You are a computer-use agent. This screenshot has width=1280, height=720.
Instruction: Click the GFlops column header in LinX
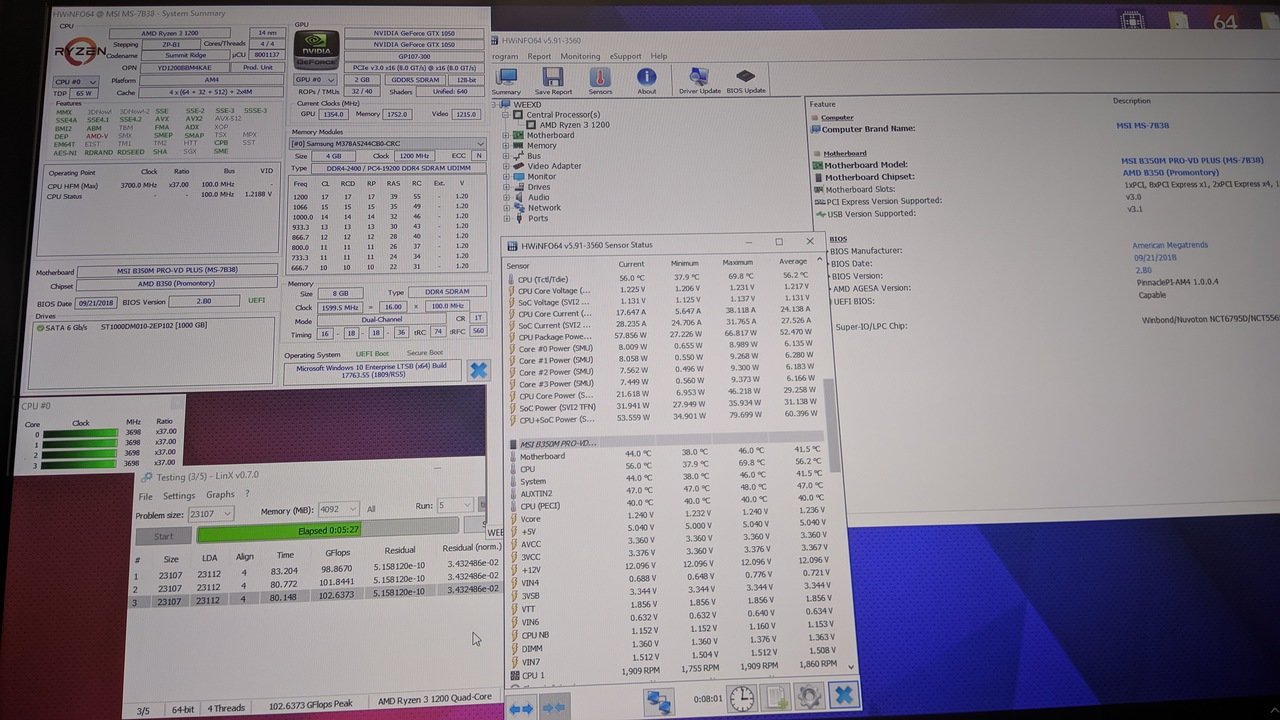[338, 553]
